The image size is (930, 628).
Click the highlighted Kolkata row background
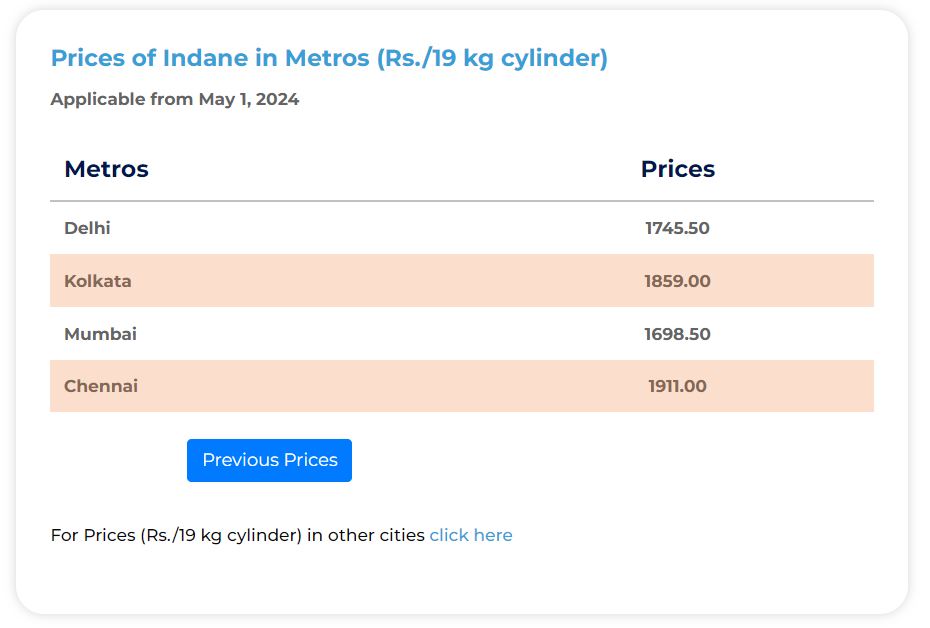click(400, 281)
